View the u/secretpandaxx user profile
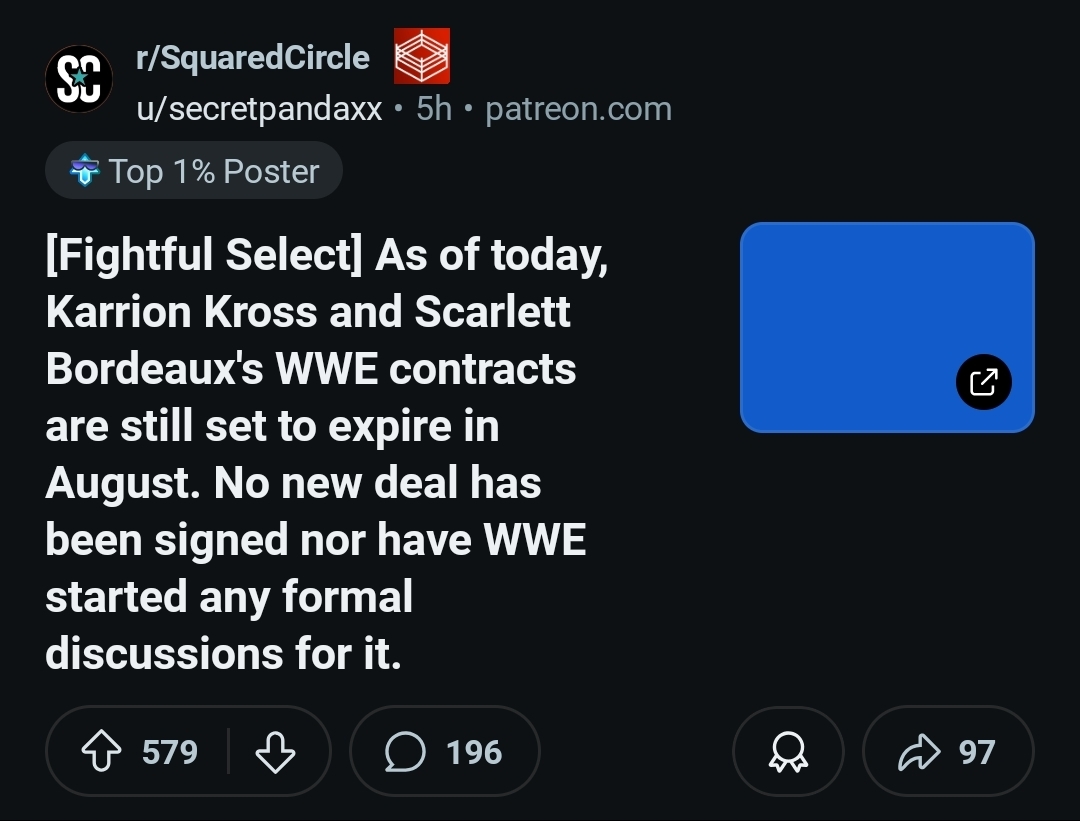This screenshot has height=821, width=1080. point(259,109)
